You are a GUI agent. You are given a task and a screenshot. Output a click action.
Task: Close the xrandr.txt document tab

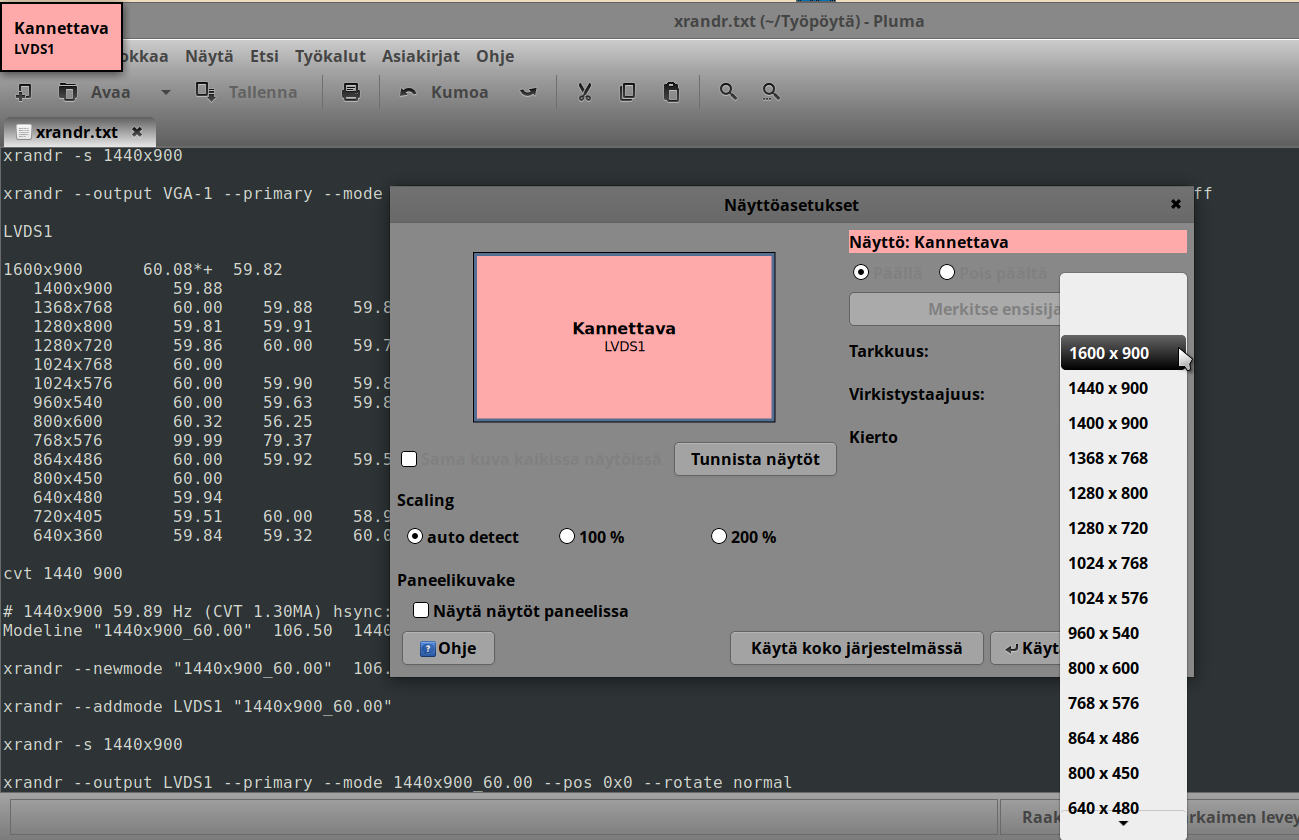tap(137, 131)
